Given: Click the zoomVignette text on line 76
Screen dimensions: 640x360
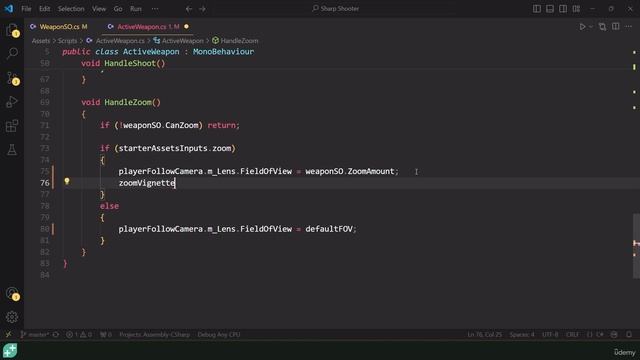Looking at the screenshot, I should point(147,183).
